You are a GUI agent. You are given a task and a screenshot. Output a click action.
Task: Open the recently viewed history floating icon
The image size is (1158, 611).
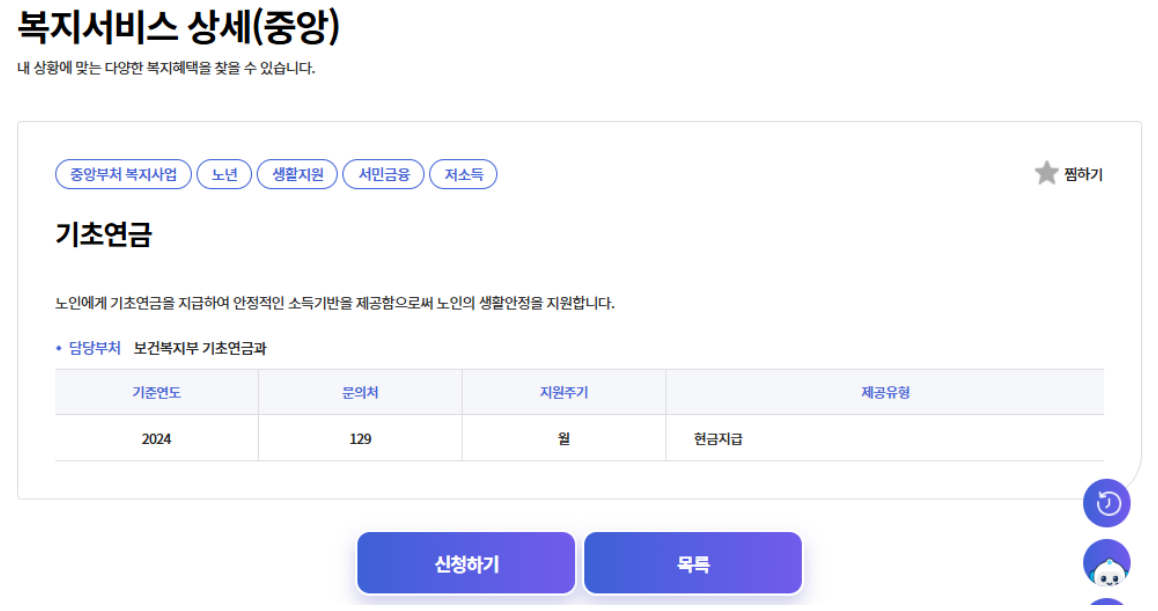[x=1107, y=503]
